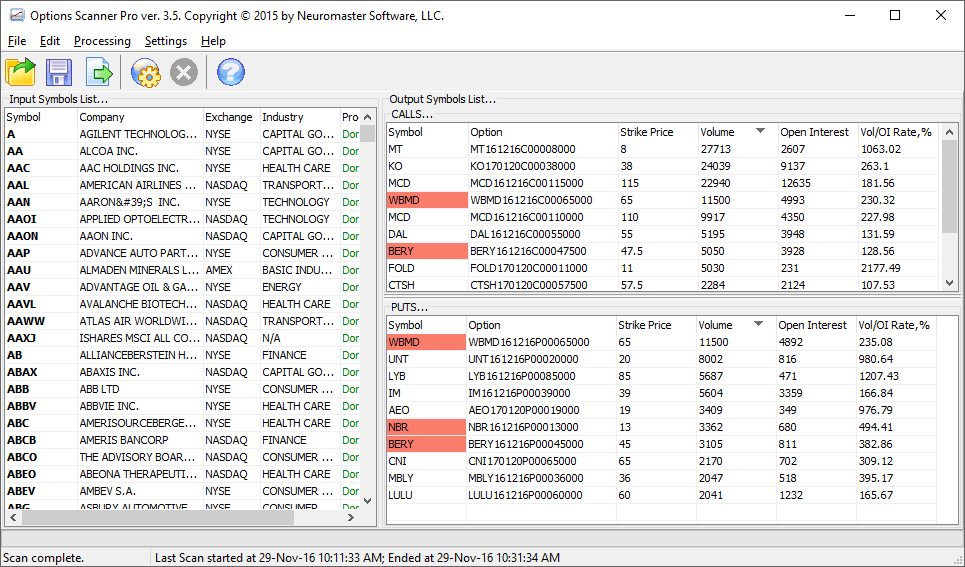The image size is (965, 567).
Task: Select CTSH symbol in CALLS list
Action: 401,285
